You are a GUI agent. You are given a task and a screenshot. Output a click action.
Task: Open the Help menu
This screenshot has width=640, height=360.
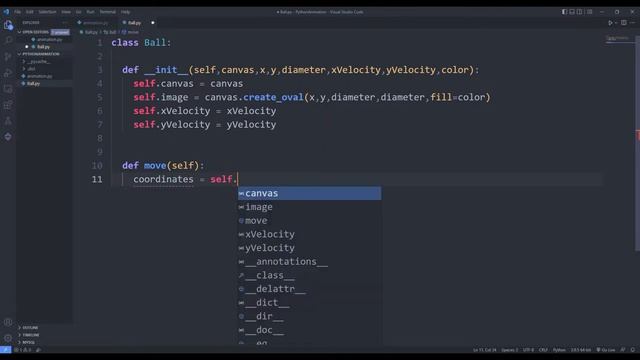[125, 12]
